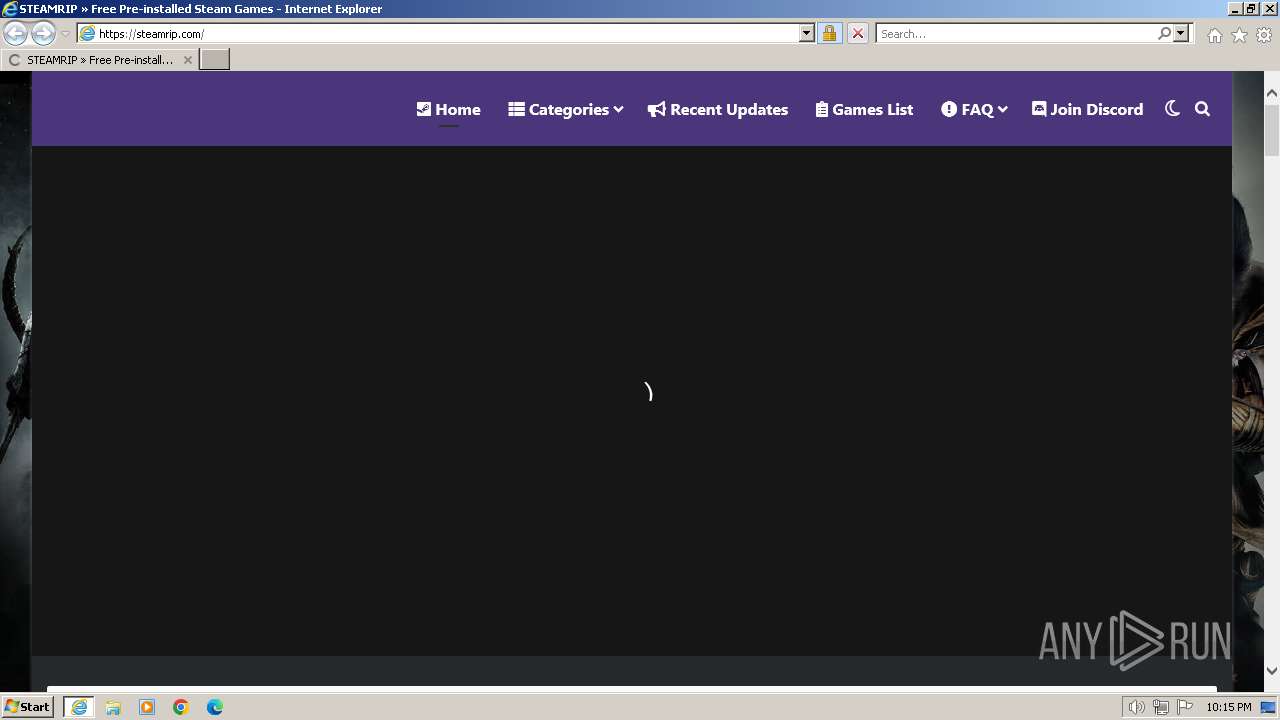
Task: Open the Tools gear icon
Action: point(1264,35)
